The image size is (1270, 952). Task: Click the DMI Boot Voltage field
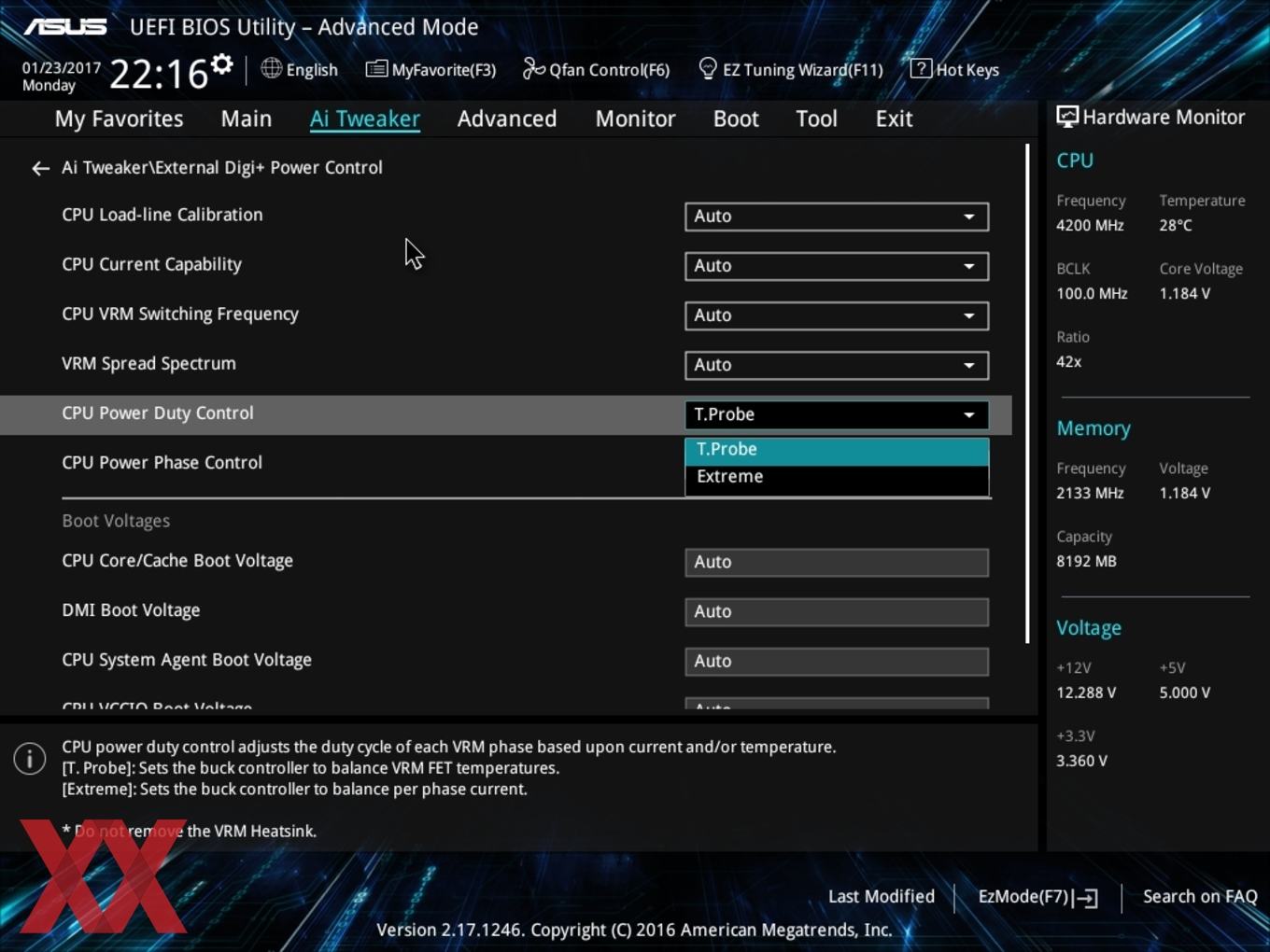click(837, 611)
